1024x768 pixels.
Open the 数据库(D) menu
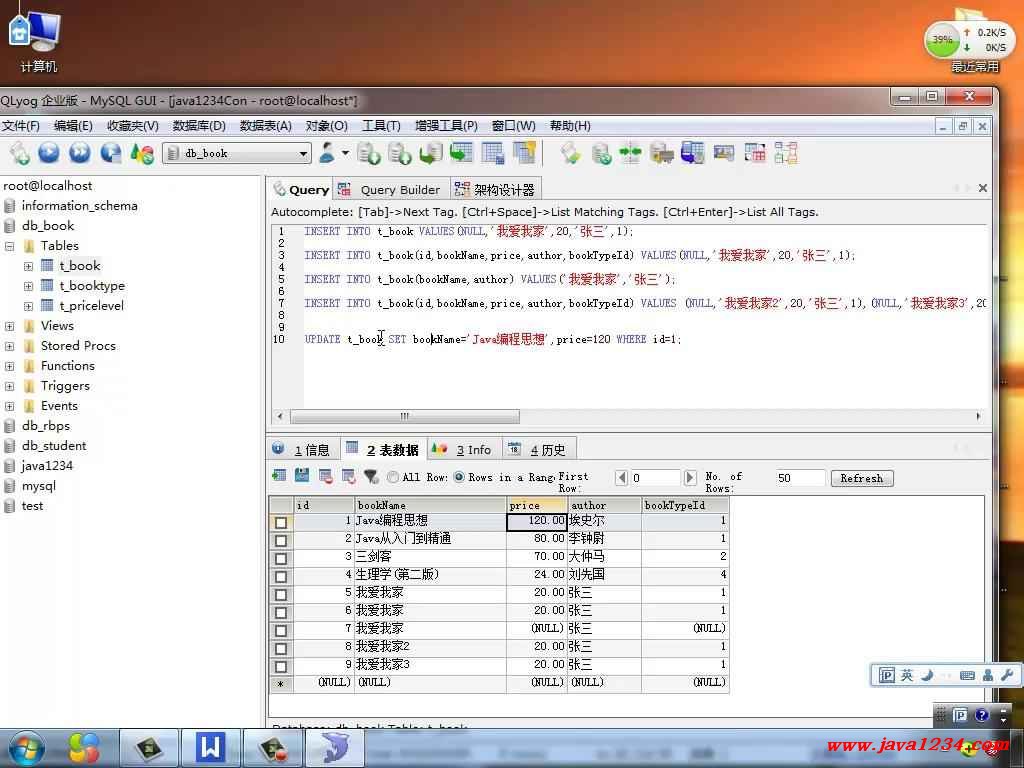coord(199,125)
